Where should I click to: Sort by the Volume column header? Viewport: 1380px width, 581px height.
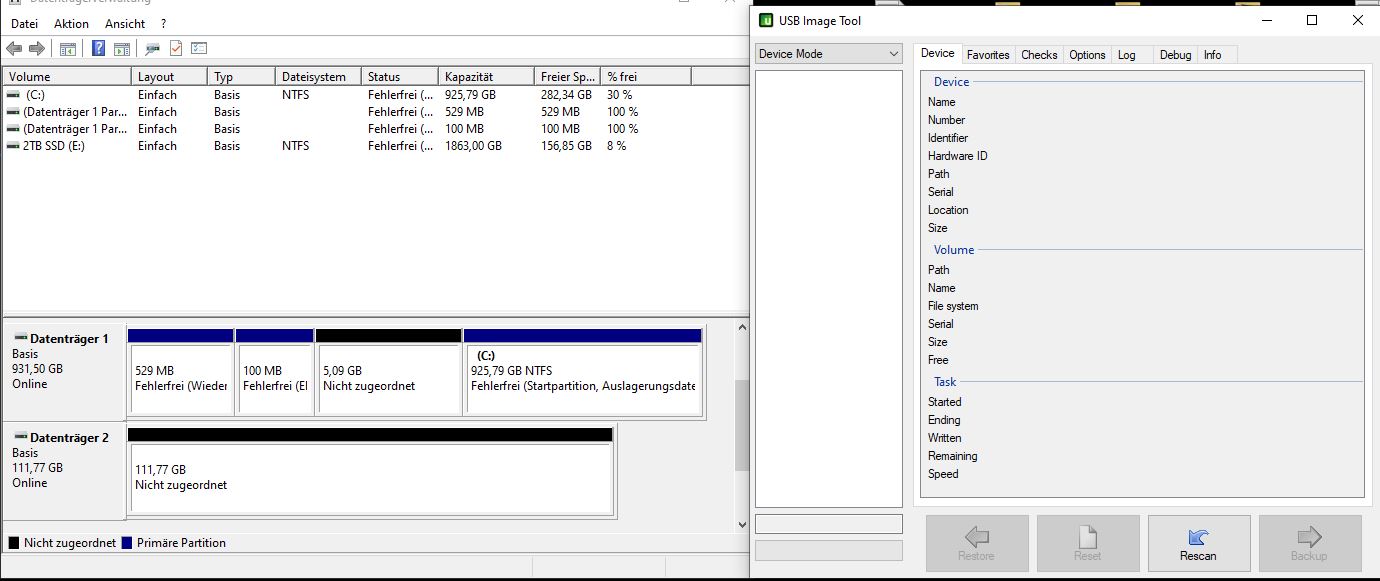[x=66, y=77]
